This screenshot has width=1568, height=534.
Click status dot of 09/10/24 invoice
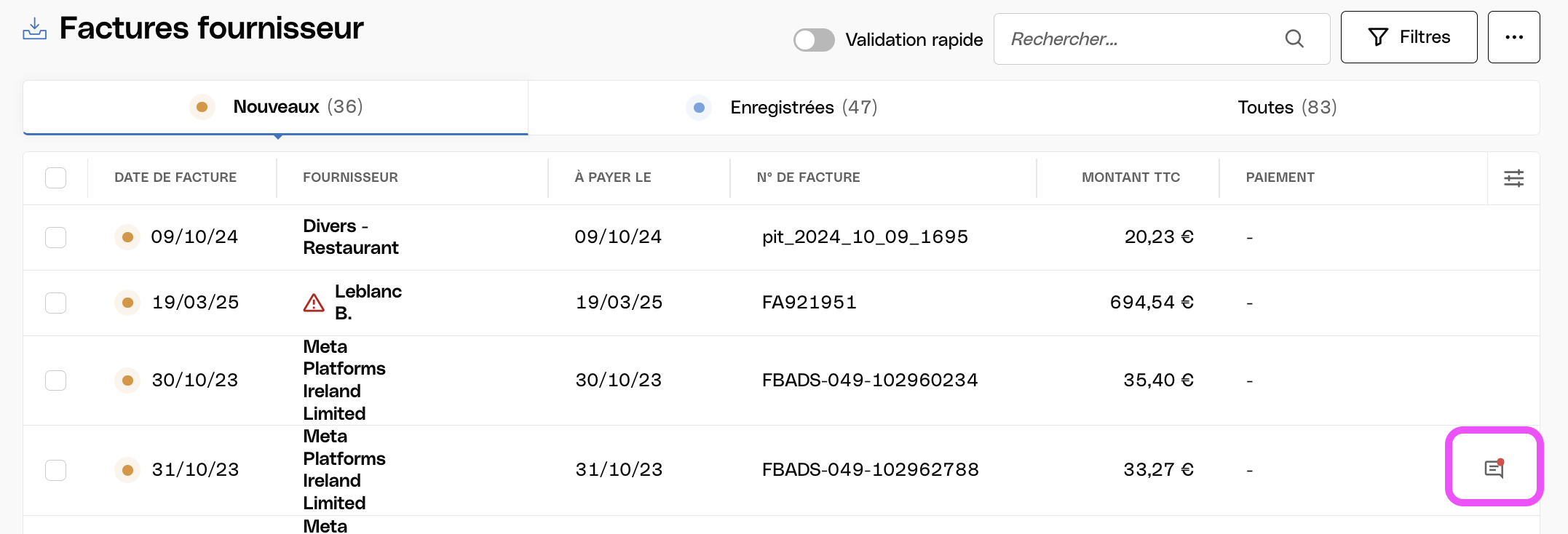(127, 237)
